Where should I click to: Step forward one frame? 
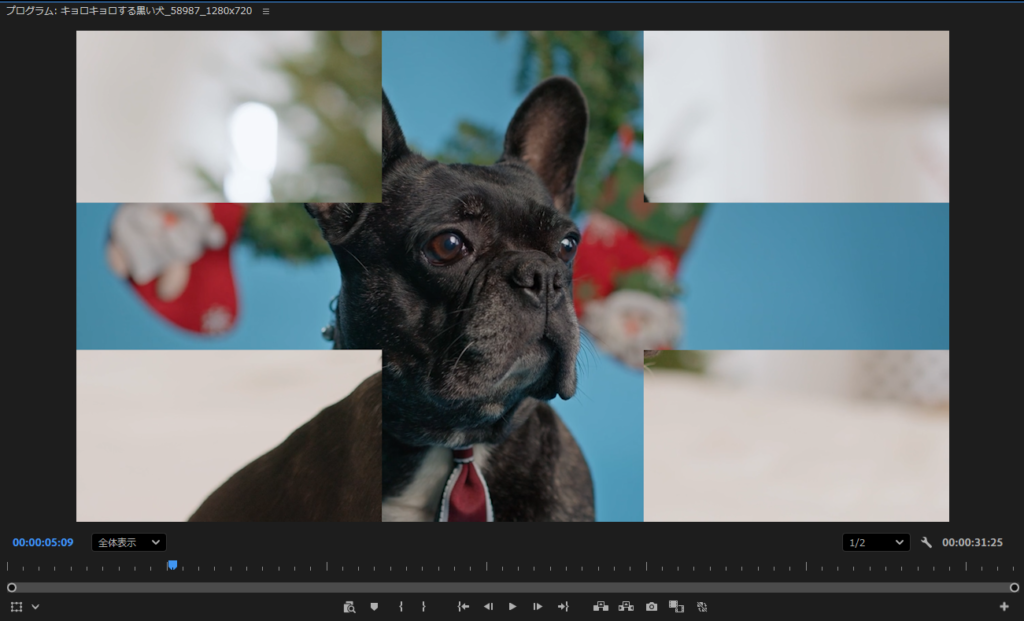pyautogui.click(x=538, y=607)
